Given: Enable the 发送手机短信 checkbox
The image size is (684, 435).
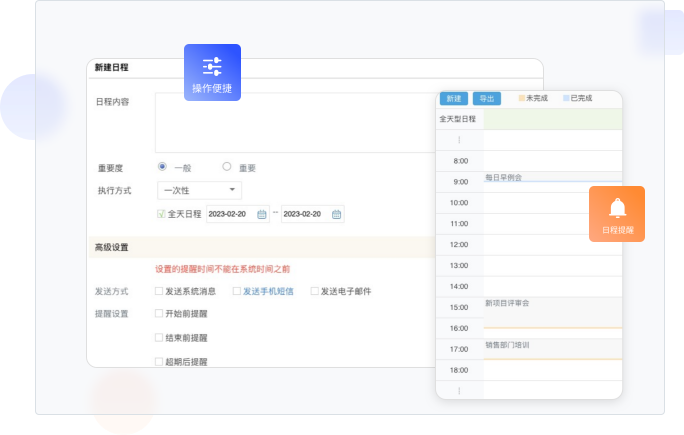Looking at the screenshot, I should pos(237,291).
